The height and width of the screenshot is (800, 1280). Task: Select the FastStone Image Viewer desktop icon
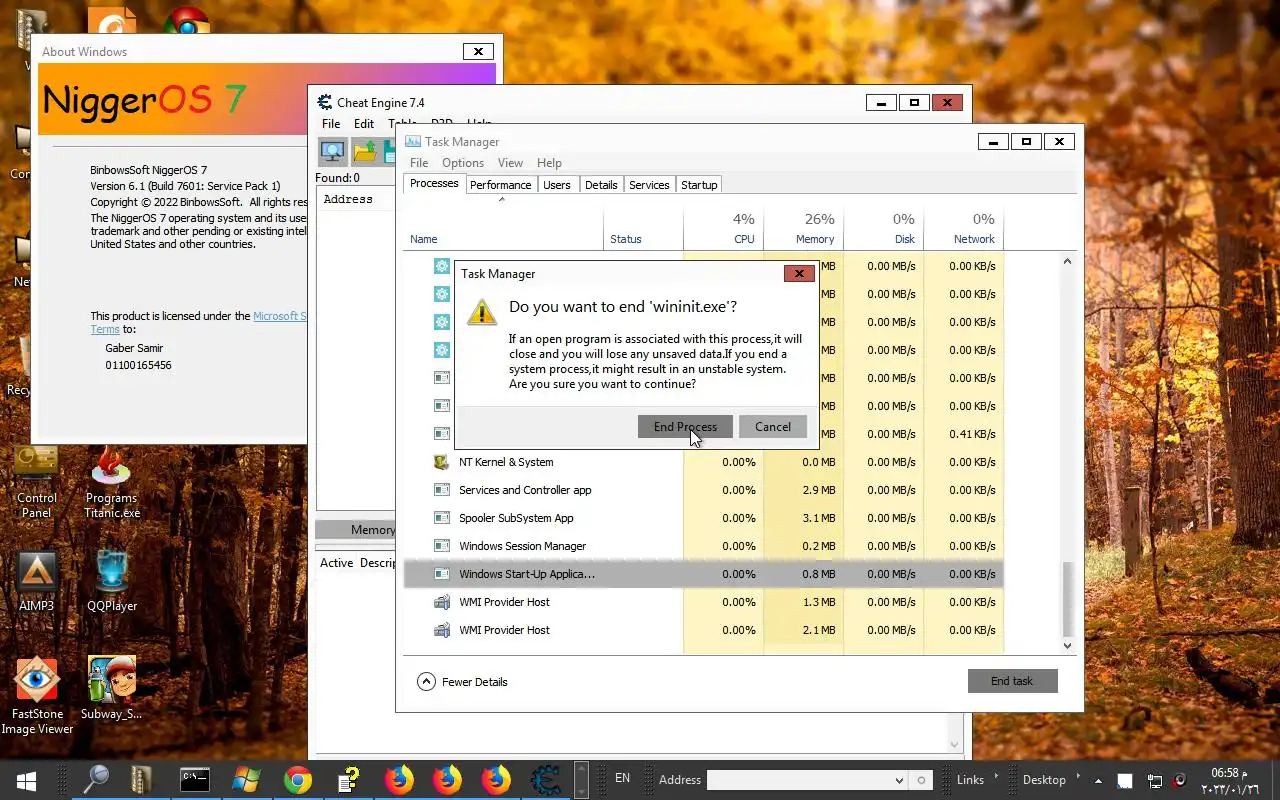point(37,696)
